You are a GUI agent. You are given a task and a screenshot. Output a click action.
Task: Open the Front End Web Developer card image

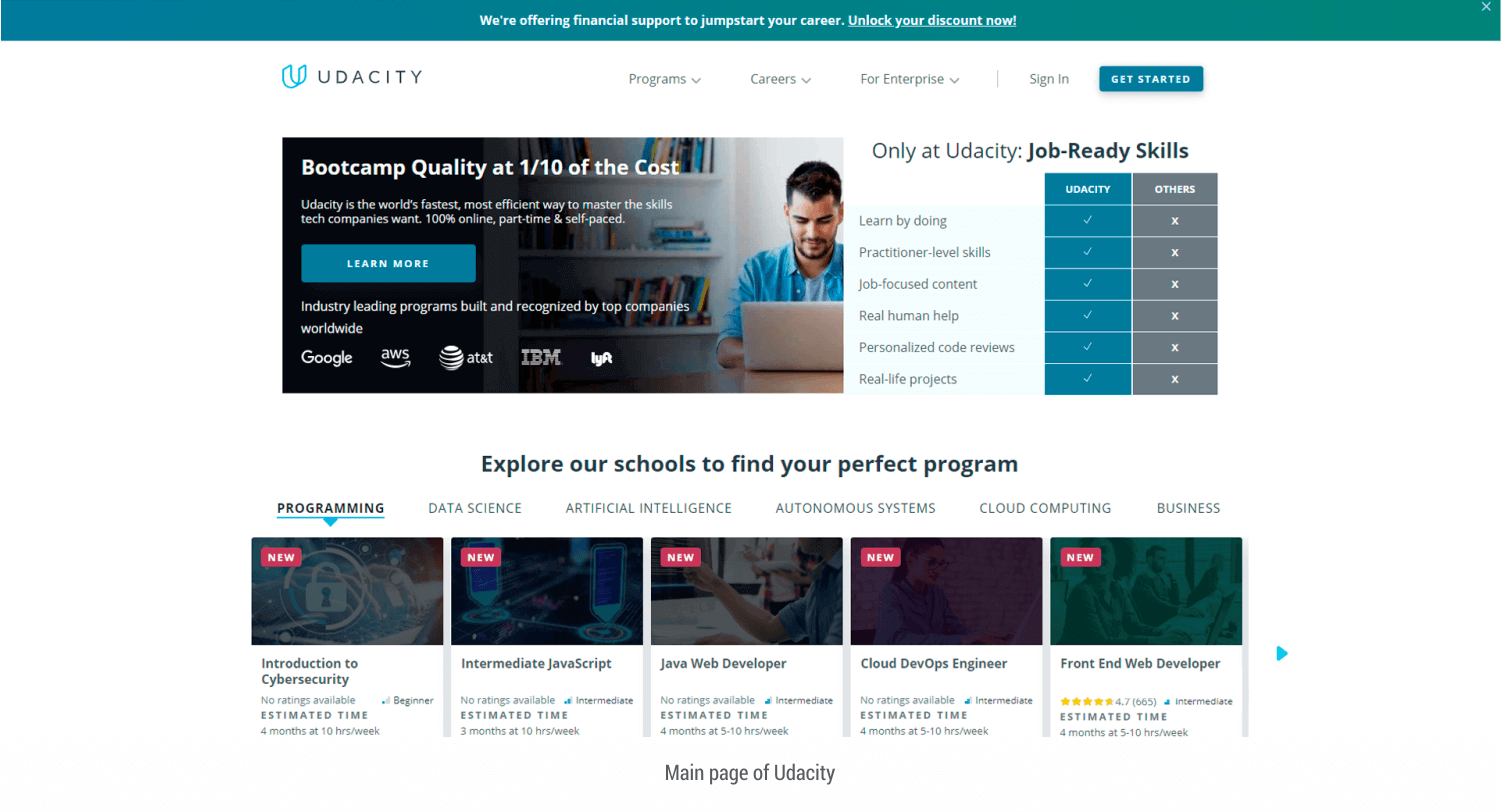pos(1146,591)
